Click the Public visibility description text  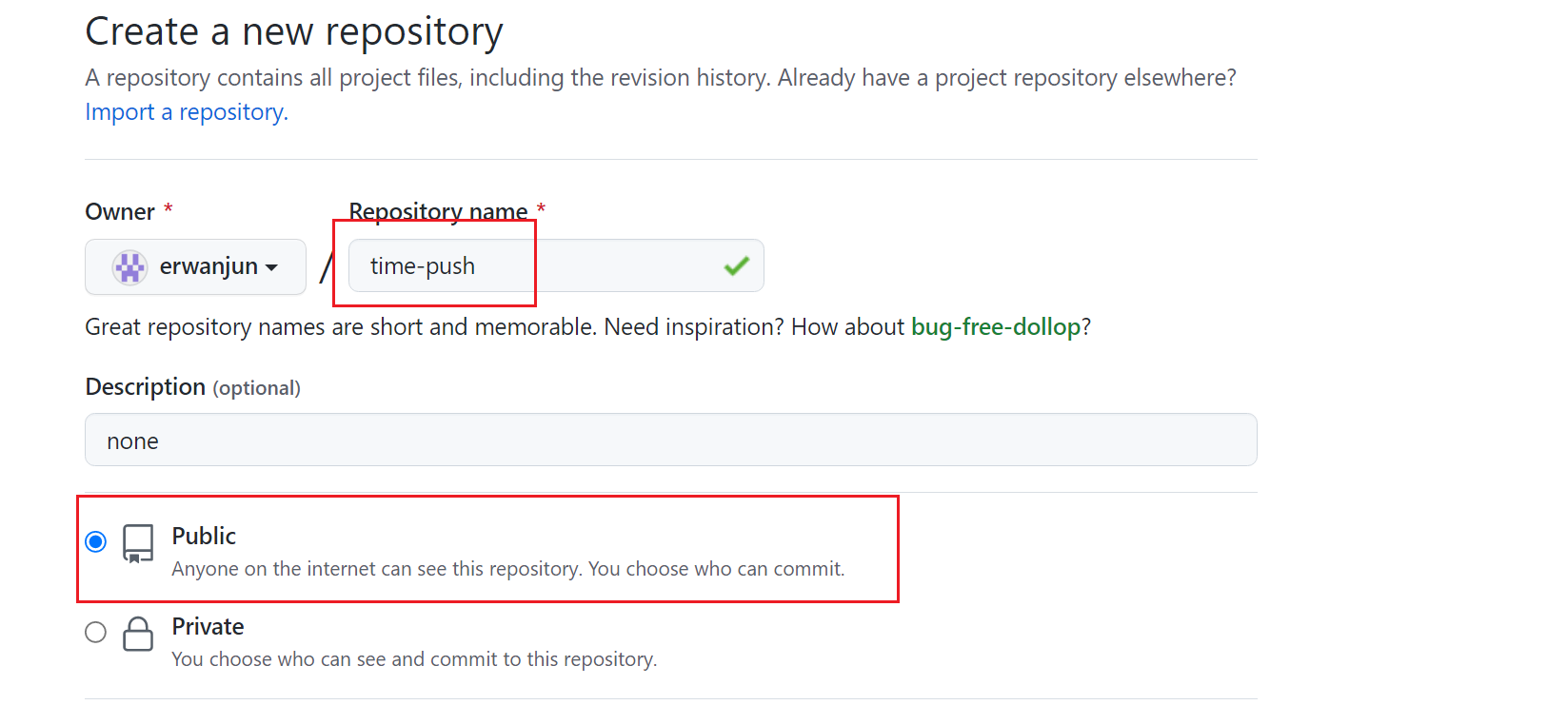point(508,569)
